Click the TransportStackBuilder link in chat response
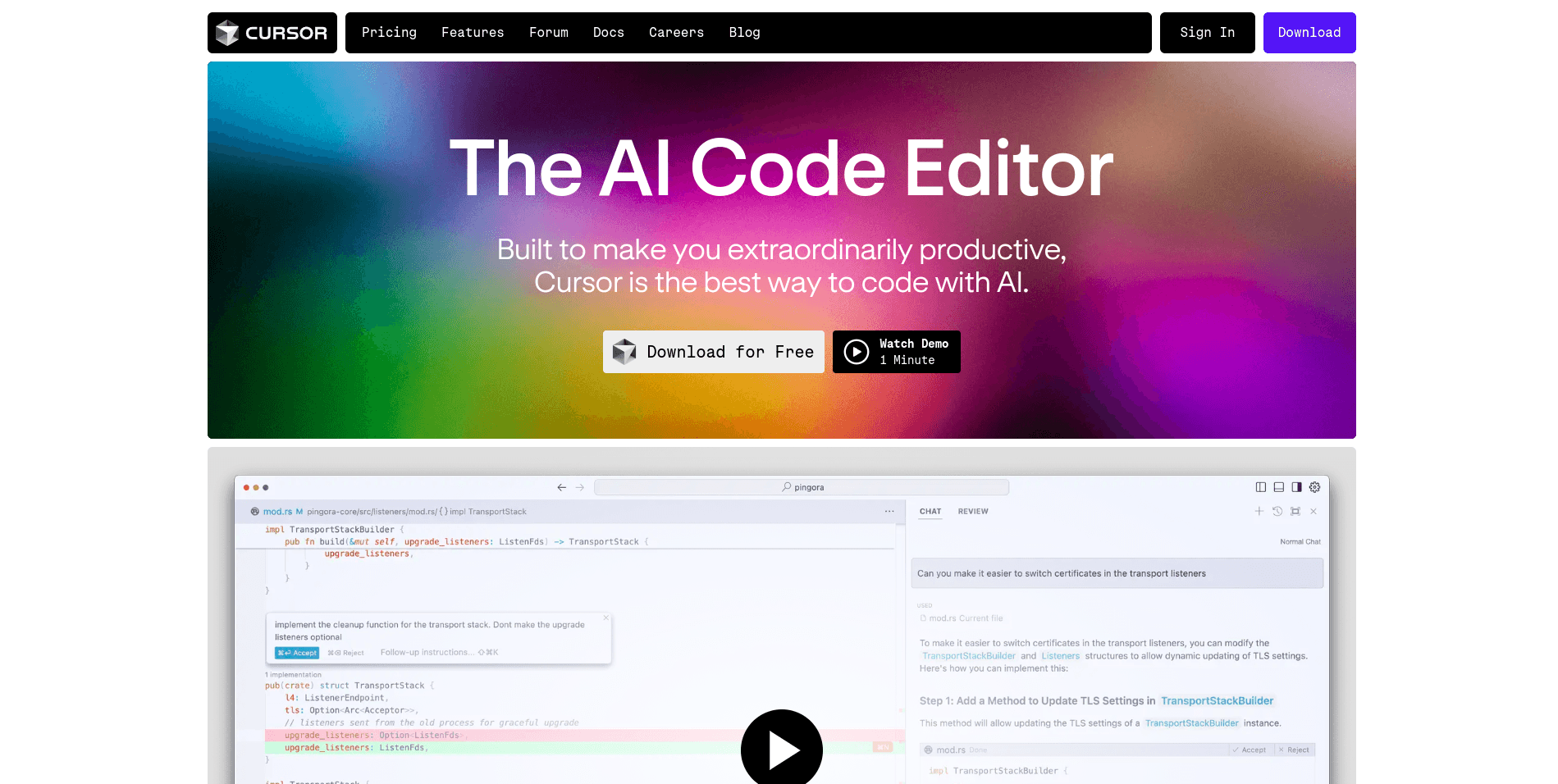This screenshot has height=784, width=1558. [x=968, y=656]
